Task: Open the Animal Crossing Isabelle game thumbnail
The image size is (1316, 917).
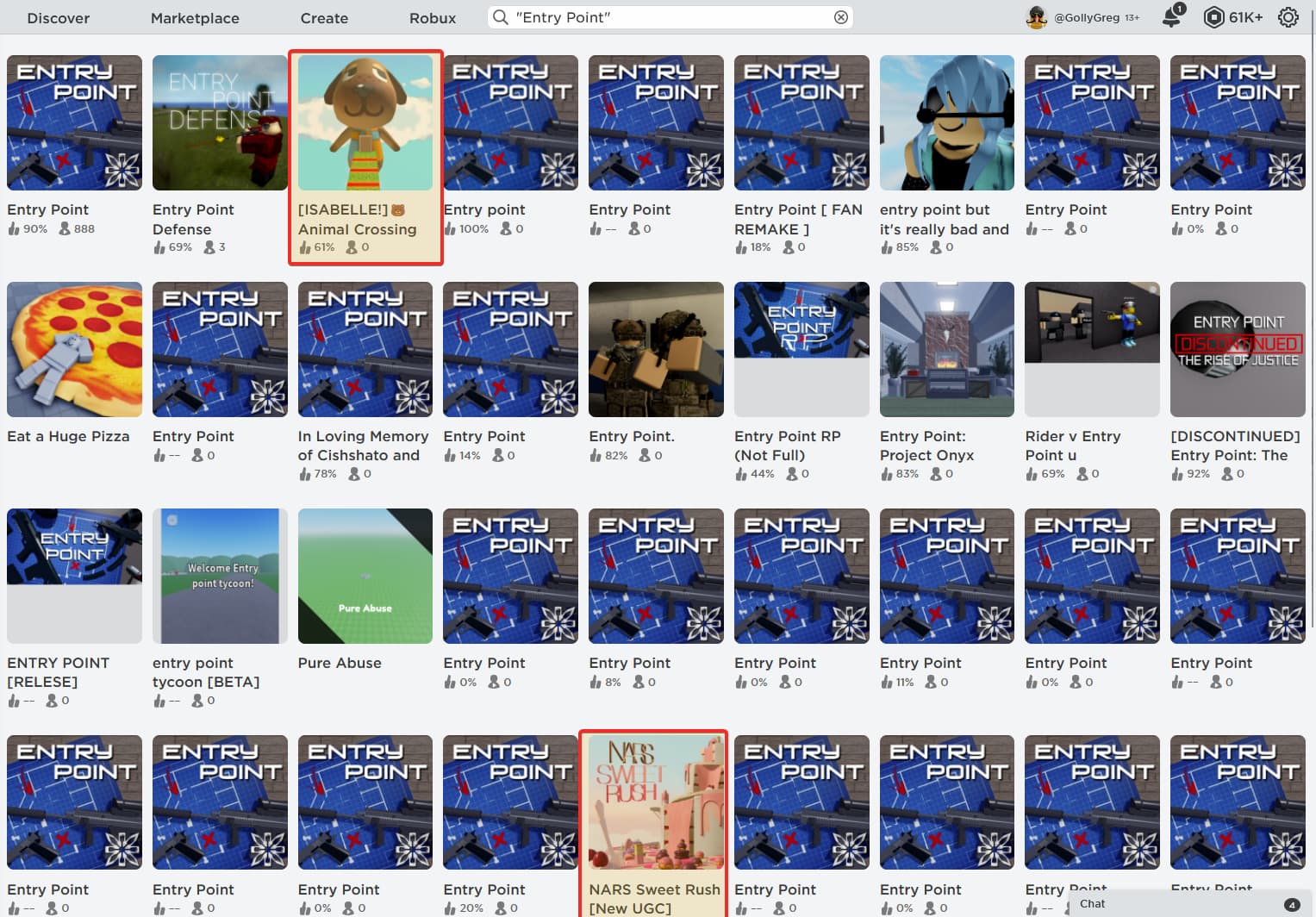Action: (x=365, y=122)
